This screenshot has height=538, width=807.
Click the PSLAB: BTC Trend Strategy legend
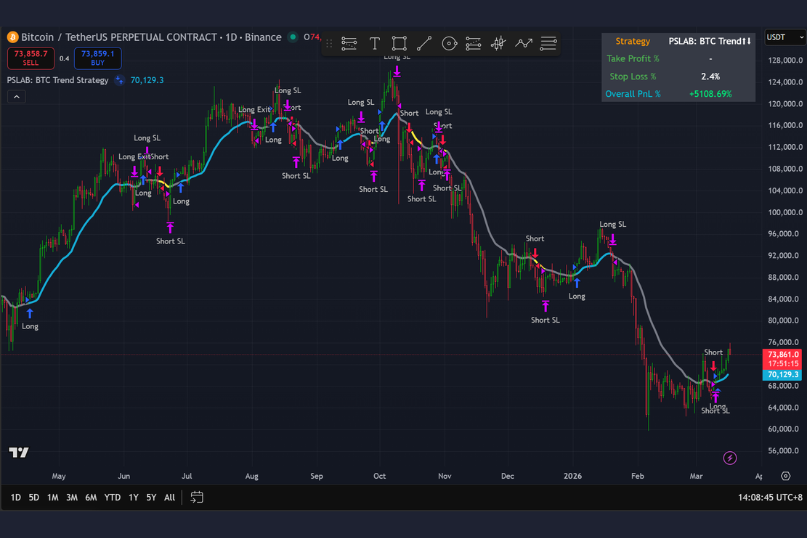pyautogui.click(x=57, y=80)
